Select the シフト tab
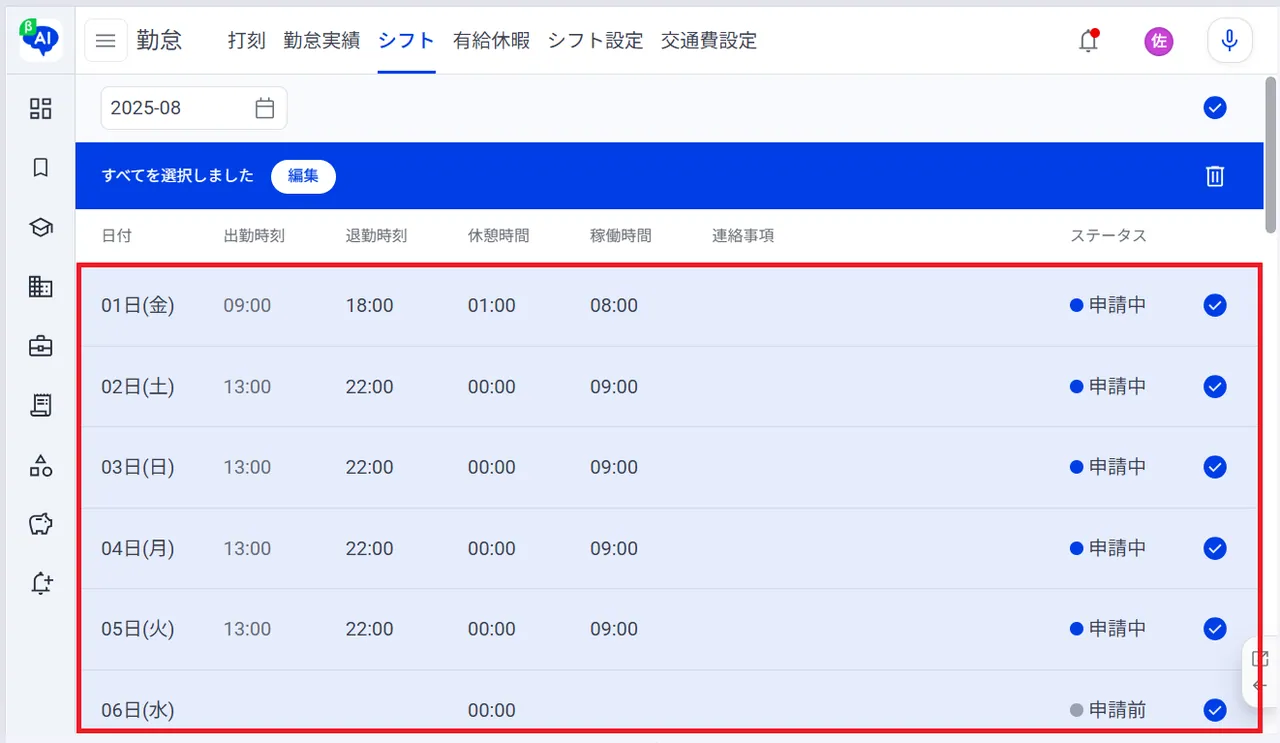This screenshot has width=1280, height=743. (x=406, y=41)
